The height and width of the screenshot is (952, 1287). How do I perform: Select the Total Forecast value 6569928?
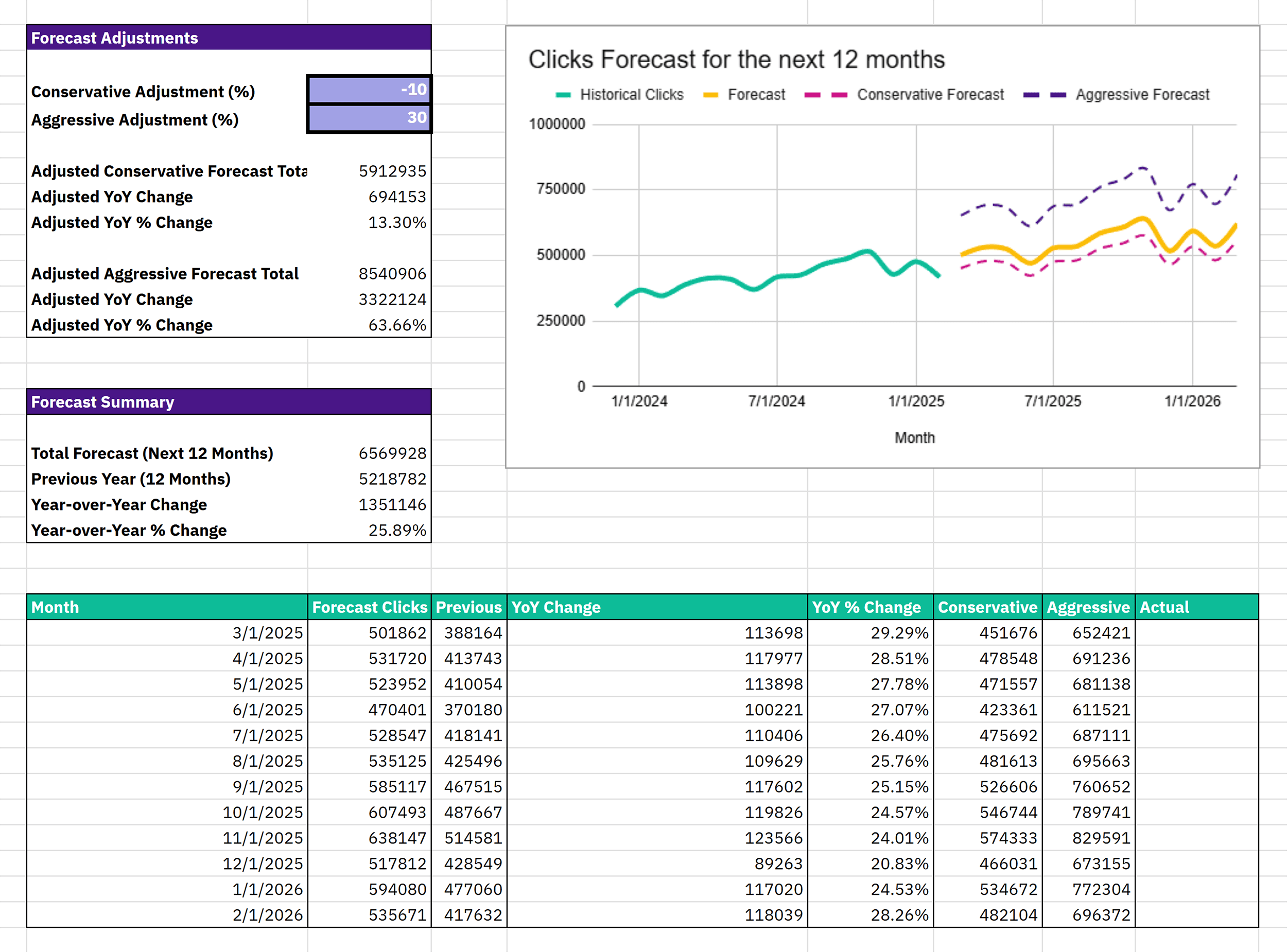[393, 453]
